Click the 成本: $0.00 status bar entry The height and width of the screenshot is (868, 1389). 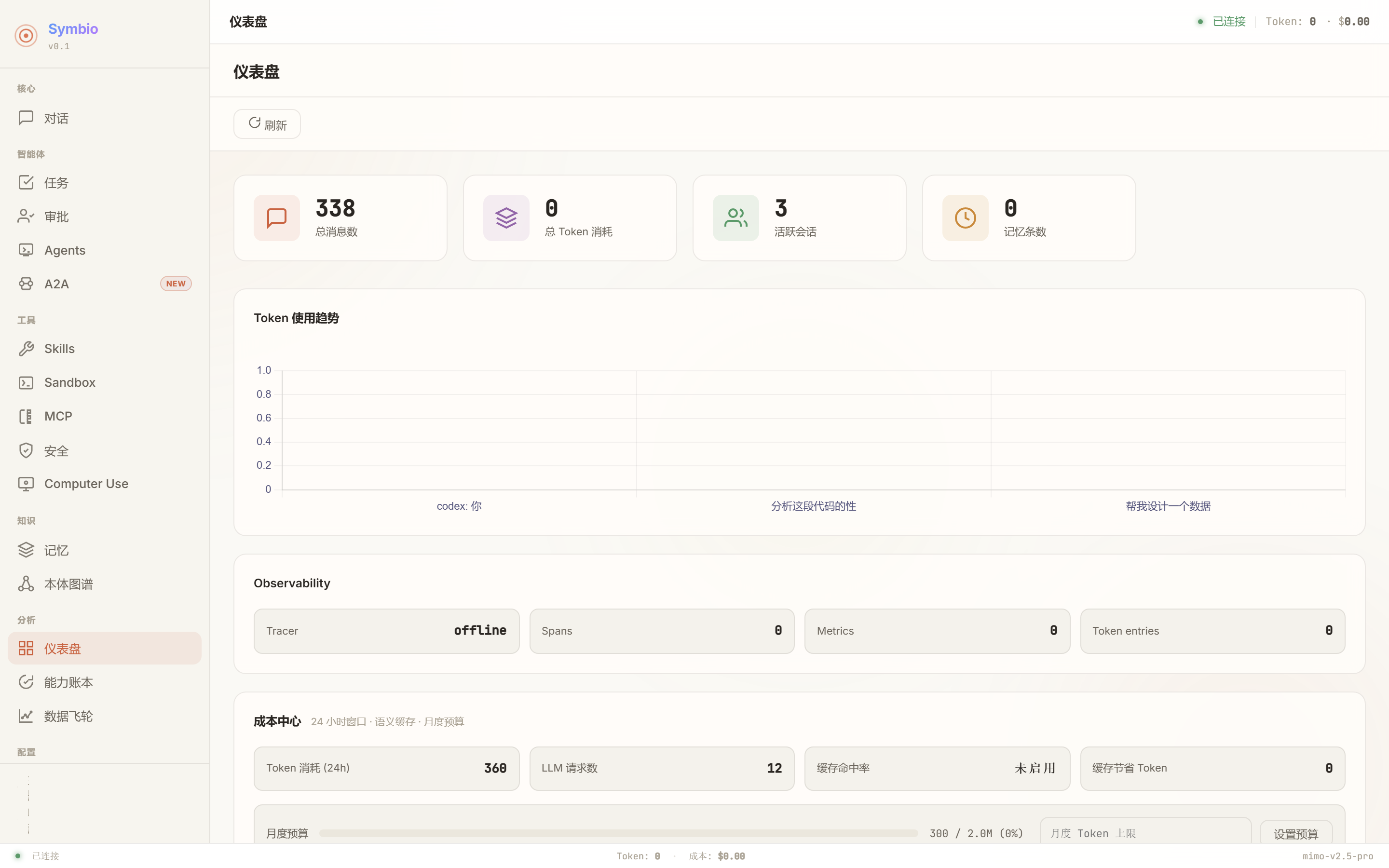pos(717,856)
